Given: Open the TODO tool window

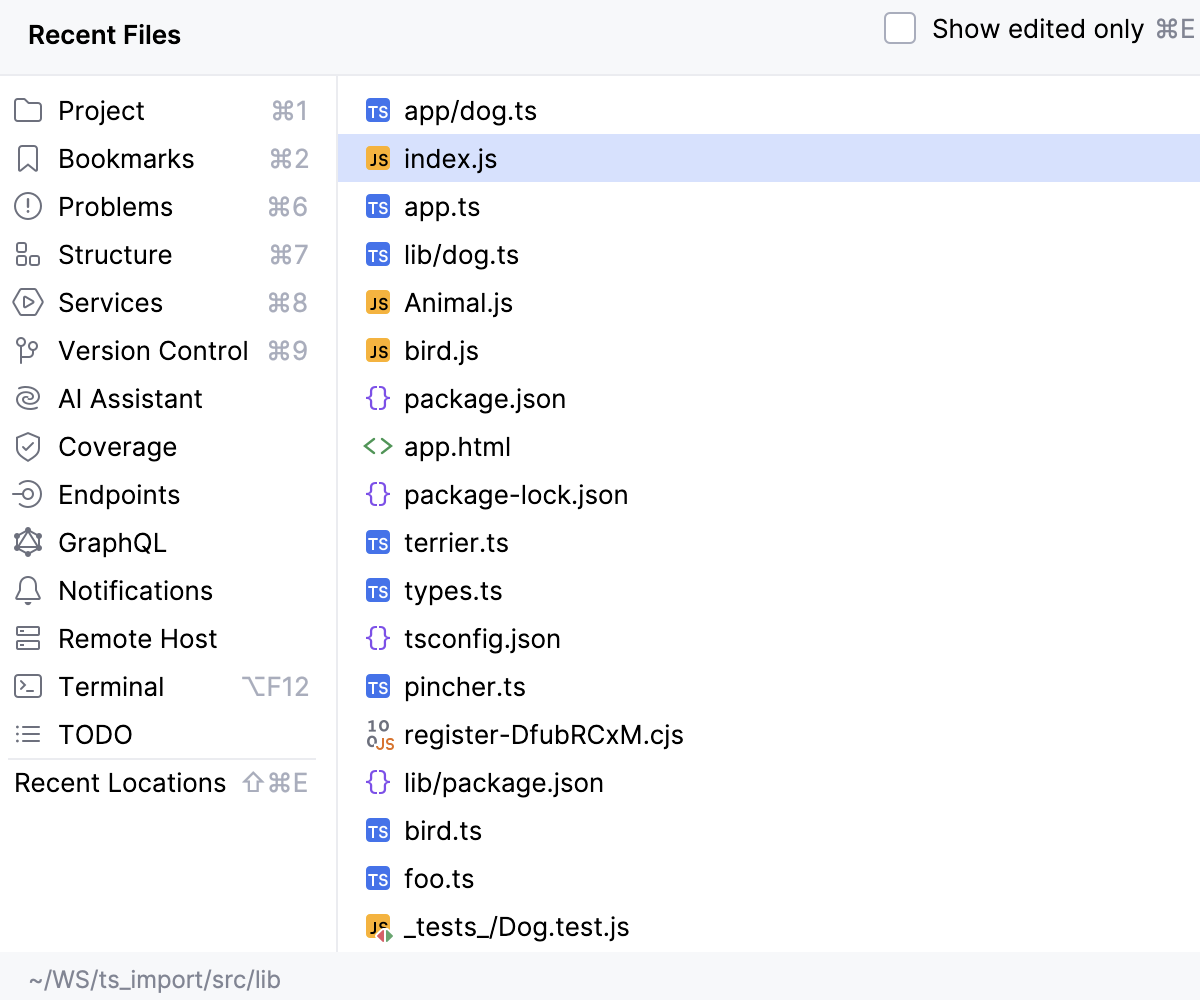Looking at the screenshot, I should pyautogui.click(x=101, y=734).
